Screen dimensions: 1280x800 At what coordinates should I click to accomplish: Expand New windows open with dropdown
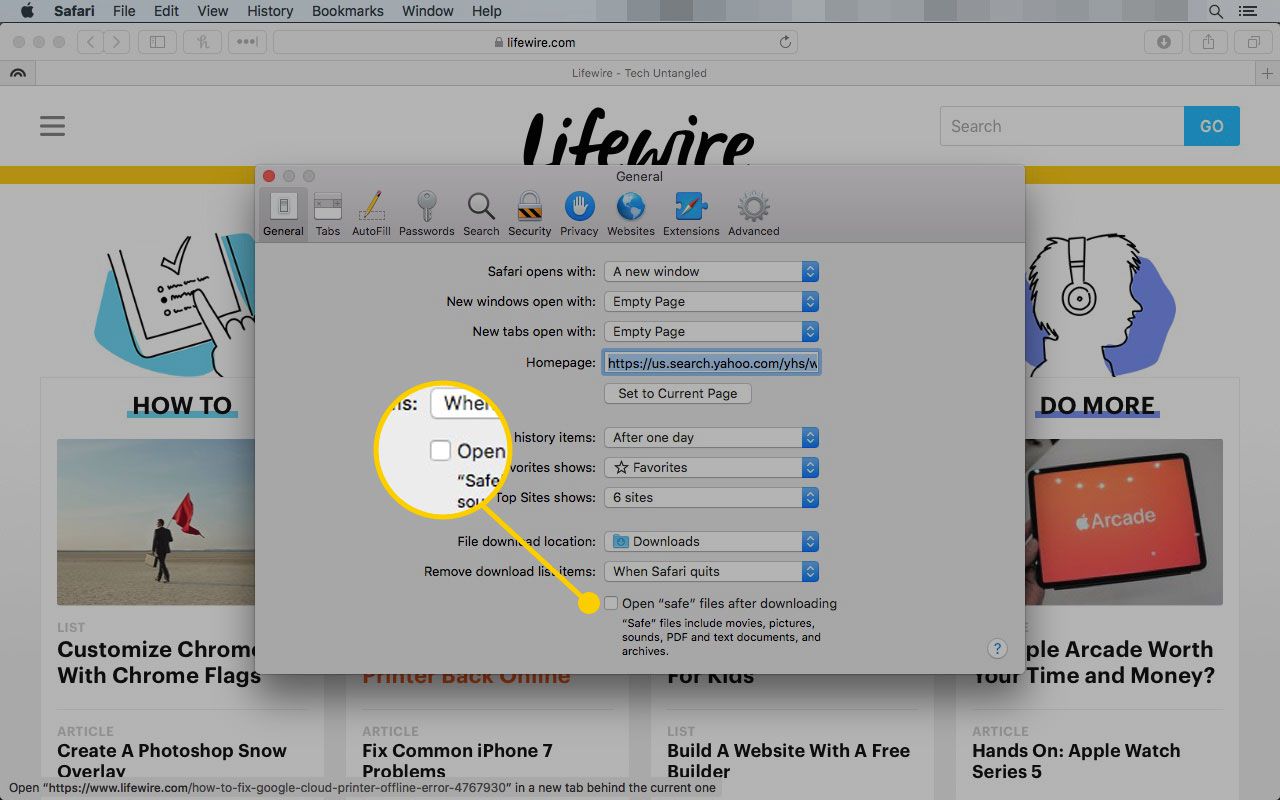pyautogui.click(x=712, y=301)
